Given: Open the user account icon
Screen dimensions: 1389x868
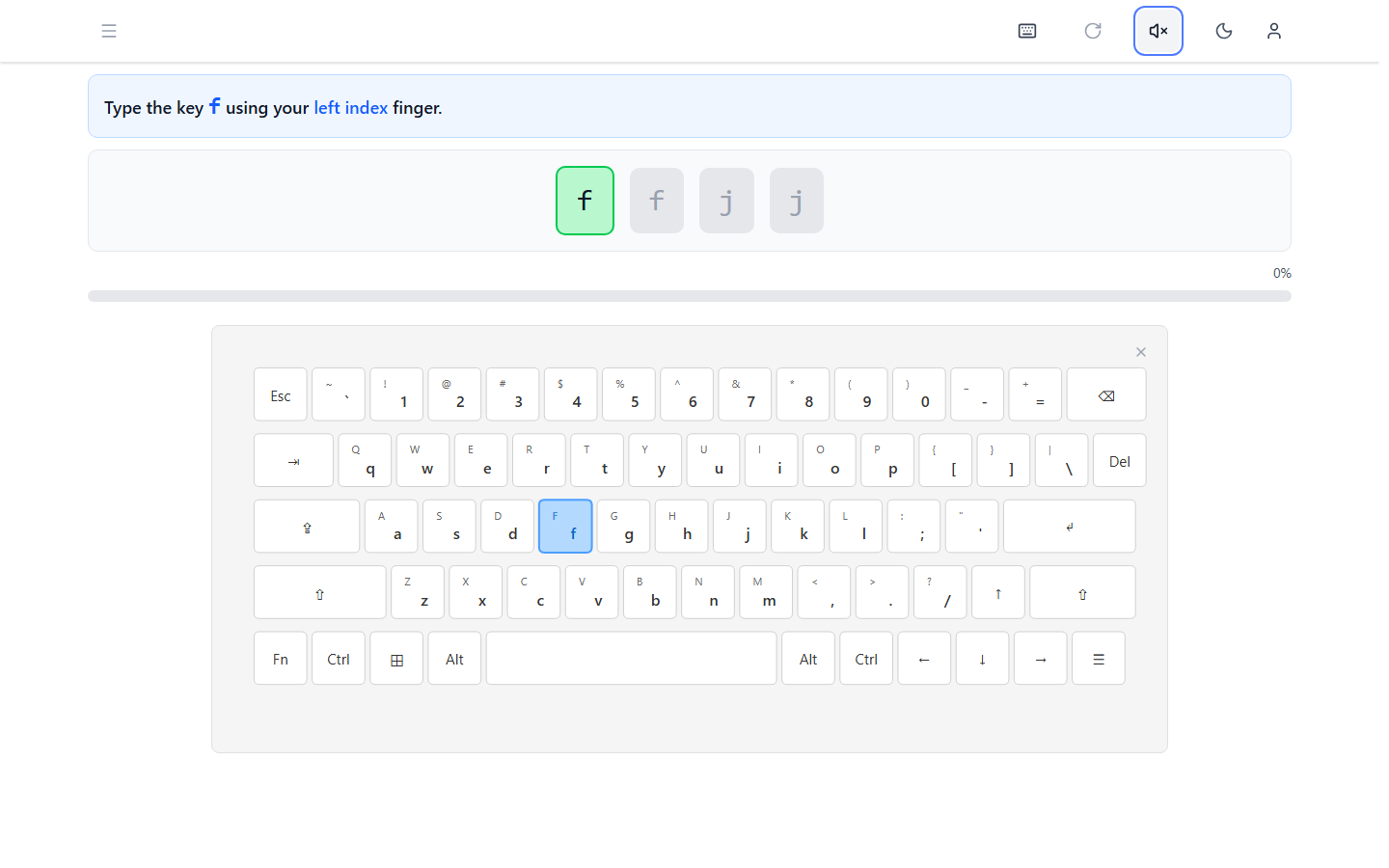Looking at the screenshot, I should pos(1274,31).
